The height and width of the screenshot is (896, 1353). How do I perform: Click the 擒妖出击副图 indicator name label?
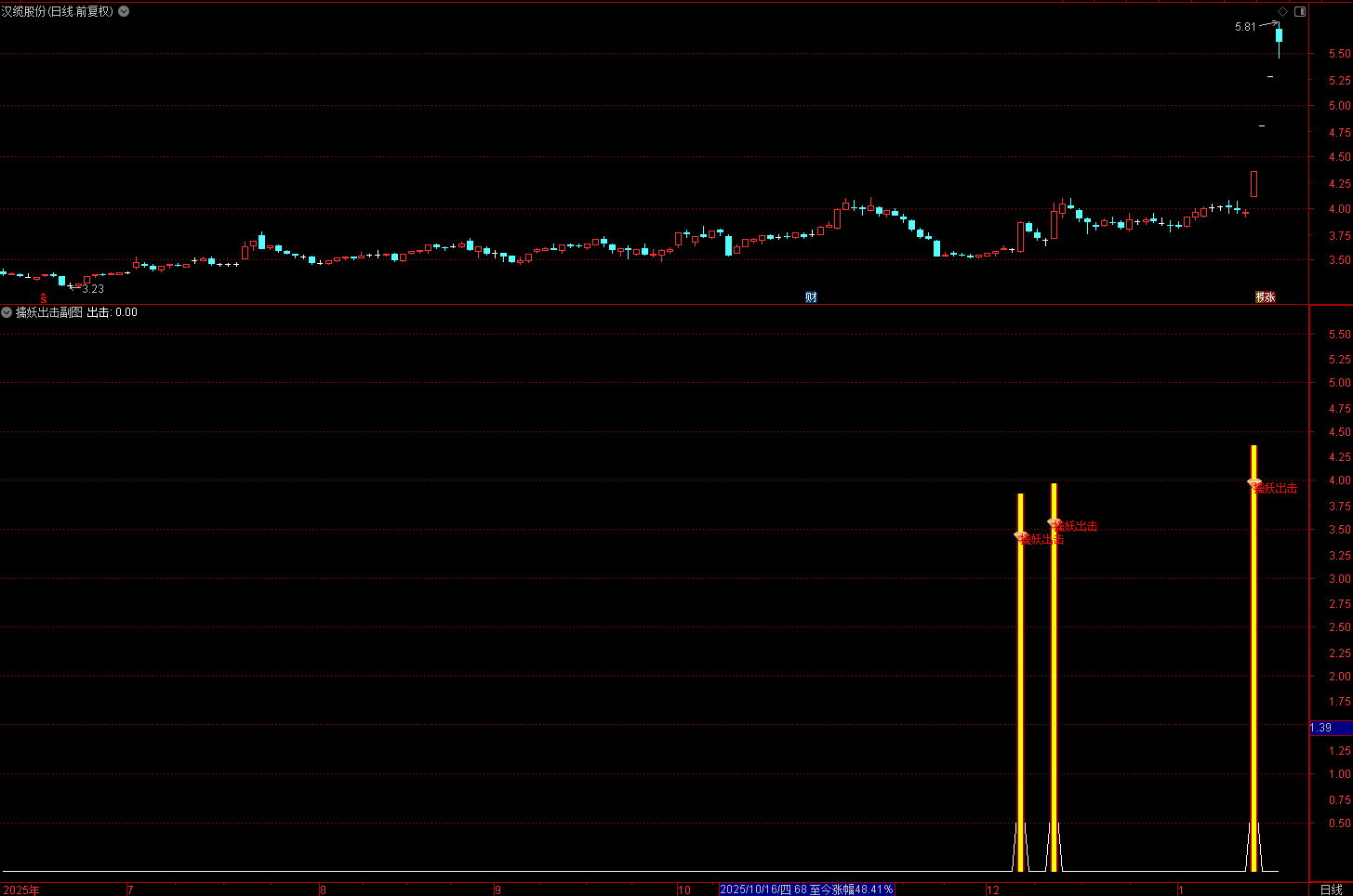click(49, 312)
